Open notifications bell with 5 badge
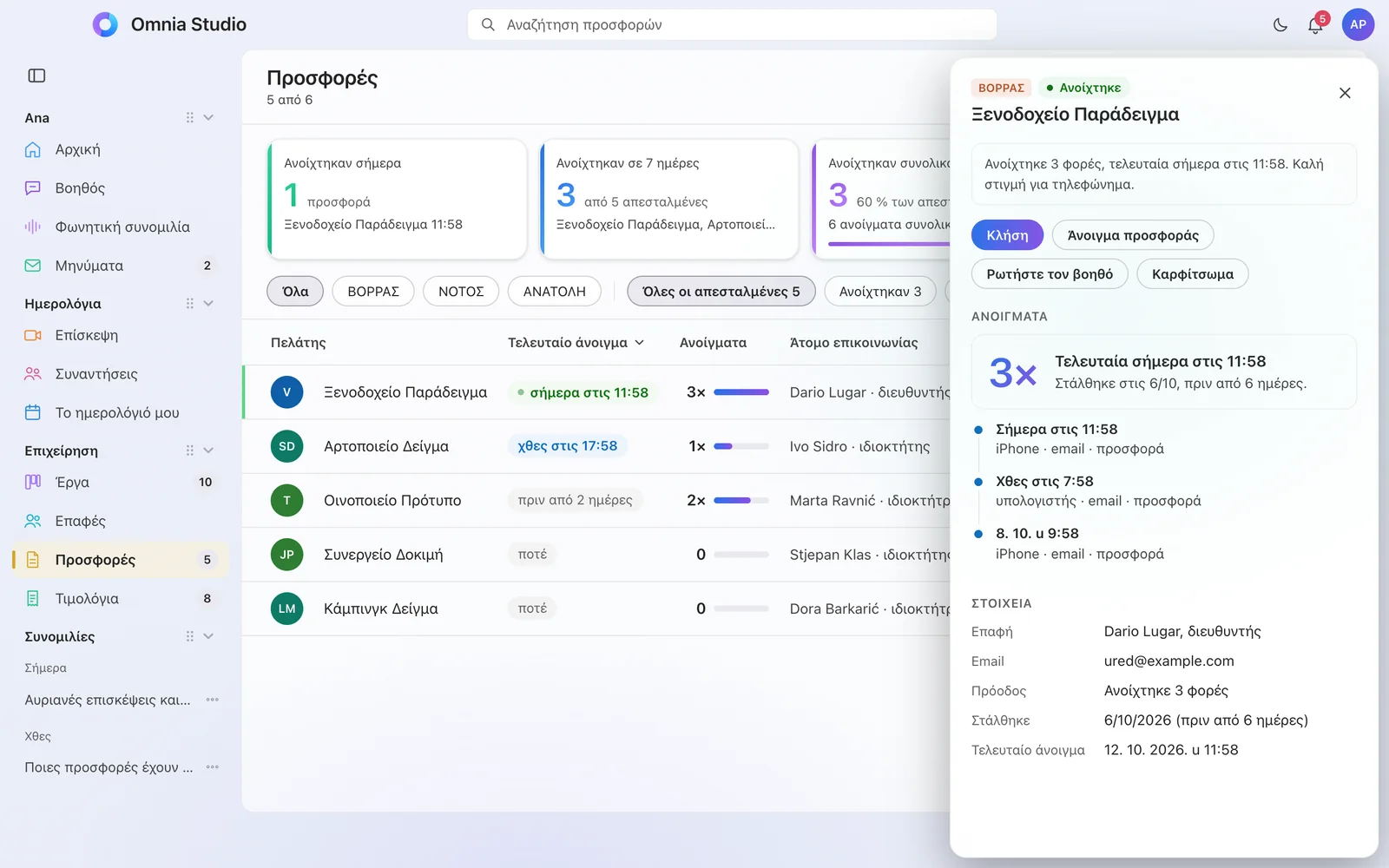Image resolution: width=1389 pixels, height=868 pixels. 1315,25
